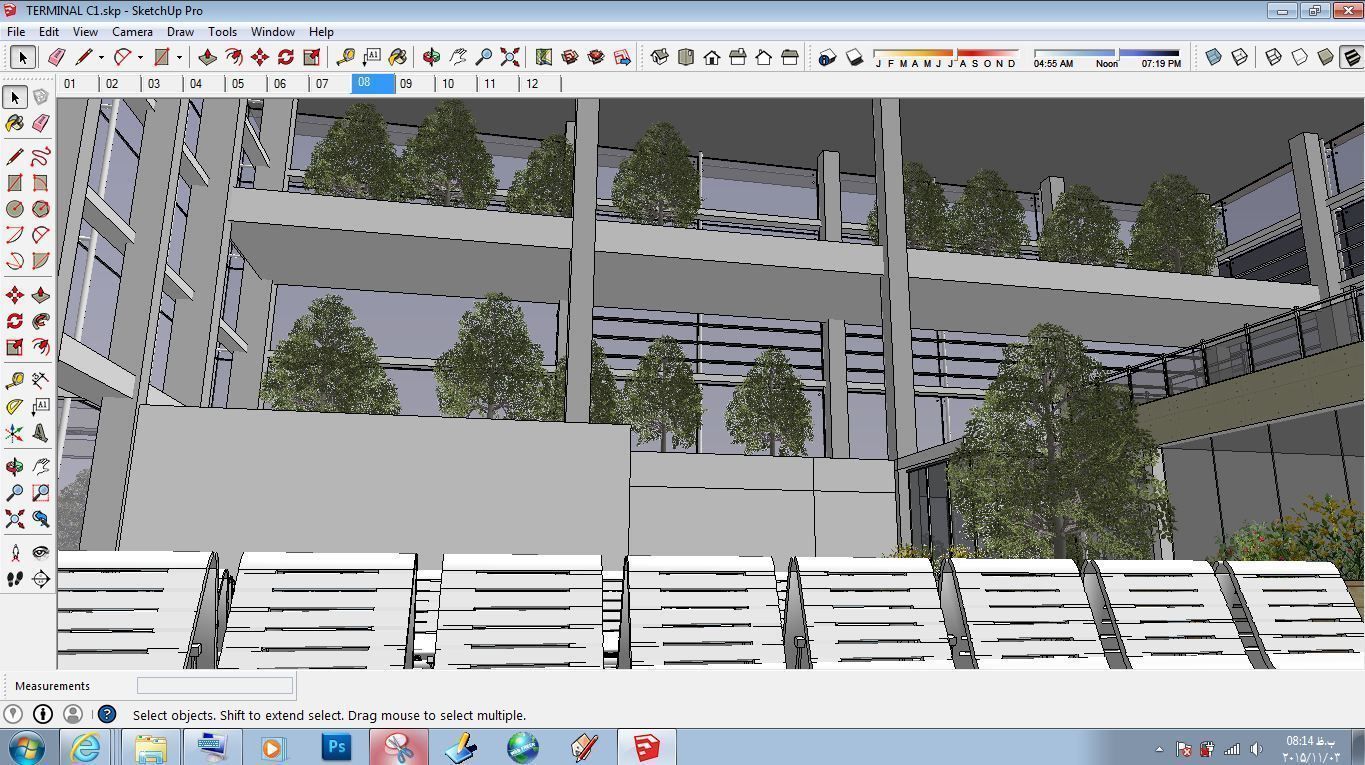The height and width of the screenshot is (765, 1365).
Task: Choose the Protractor tool
Action: coord(15,407)
